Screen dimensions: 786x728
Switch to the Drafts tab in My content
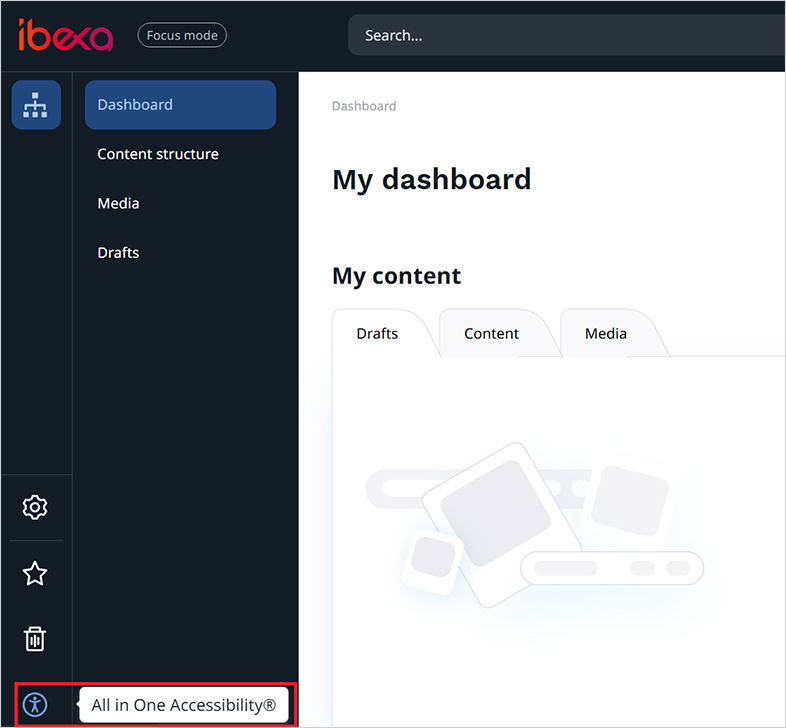pyautogui.click(x=377, y=333)
